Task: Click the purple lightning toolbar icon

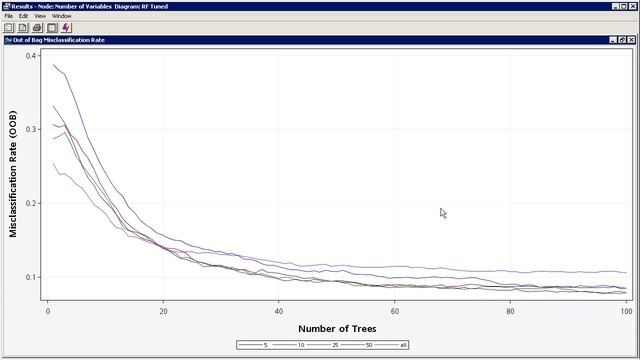Action: point(66,28)
